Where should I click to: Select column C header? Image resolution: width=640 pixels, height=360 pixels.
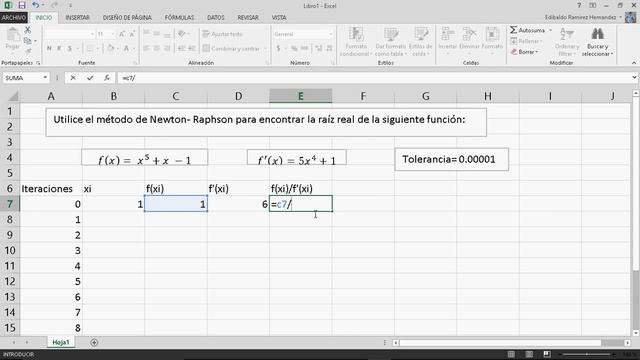(x=176, y=96)
